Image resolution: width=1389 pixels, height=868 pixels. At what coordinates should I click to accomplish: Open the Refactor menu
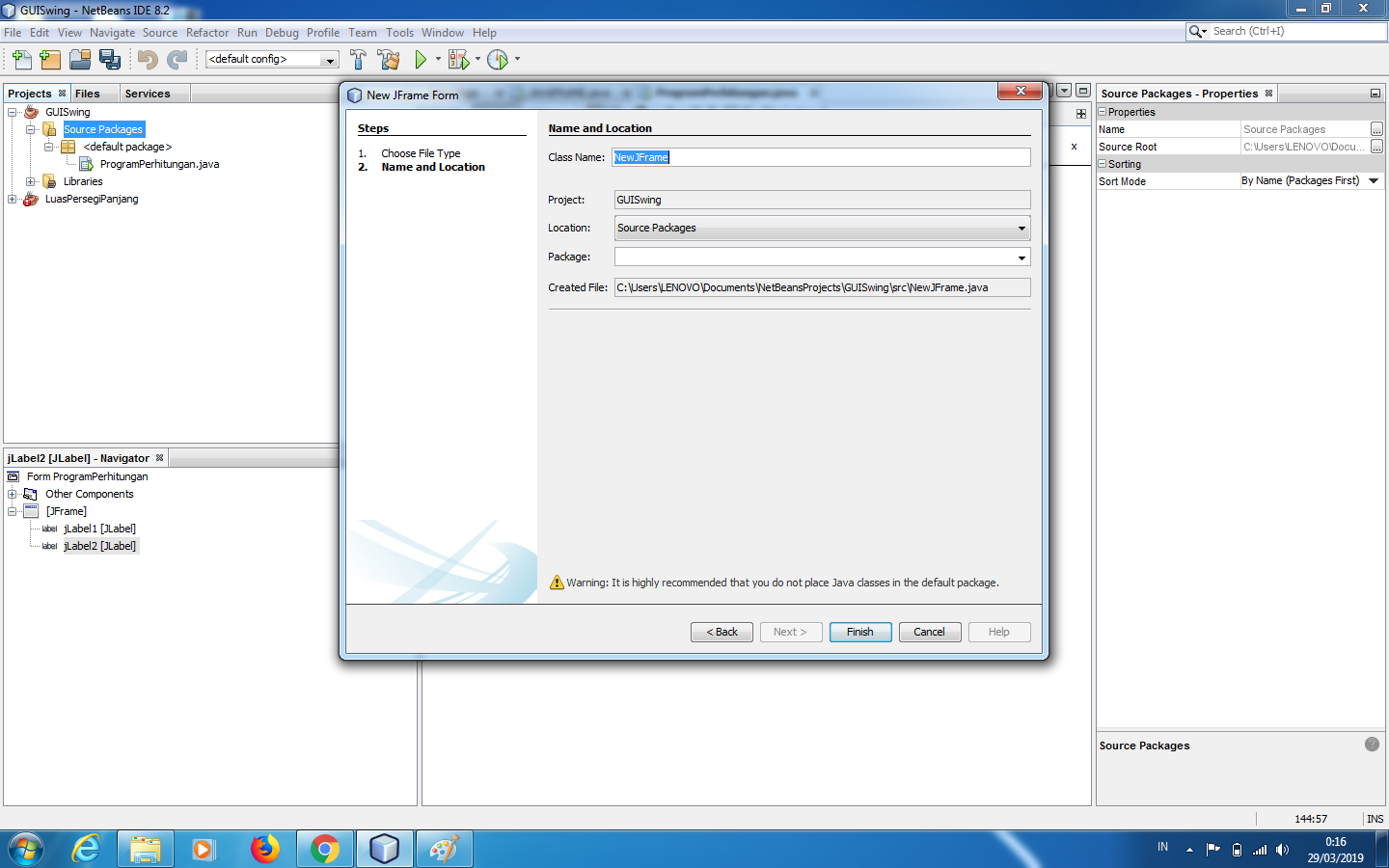click(207, 32)
